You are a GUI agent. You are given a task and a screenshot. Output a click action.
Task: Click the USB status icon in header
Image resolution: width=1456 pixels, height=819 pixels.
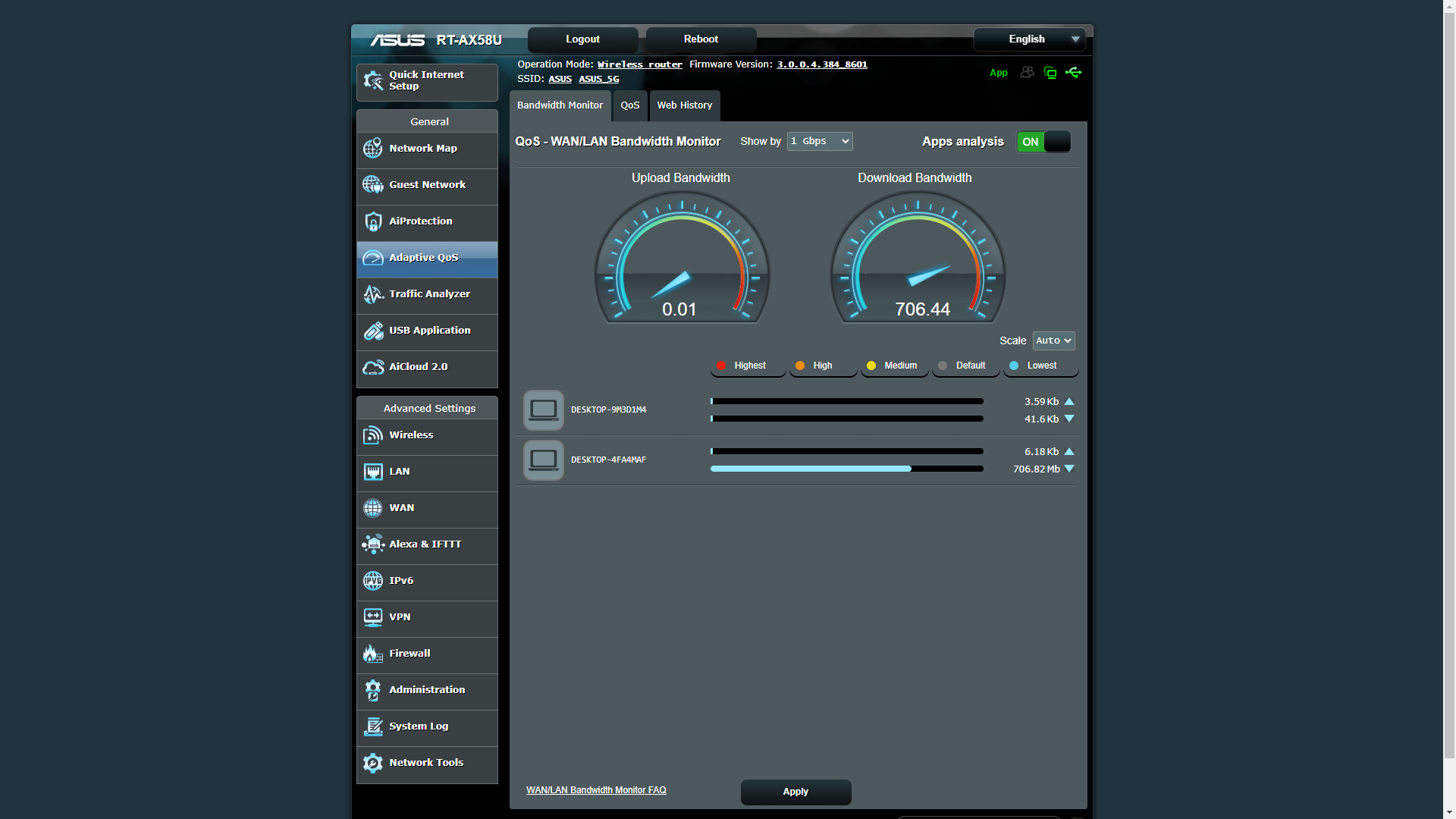click(1073, 73)
